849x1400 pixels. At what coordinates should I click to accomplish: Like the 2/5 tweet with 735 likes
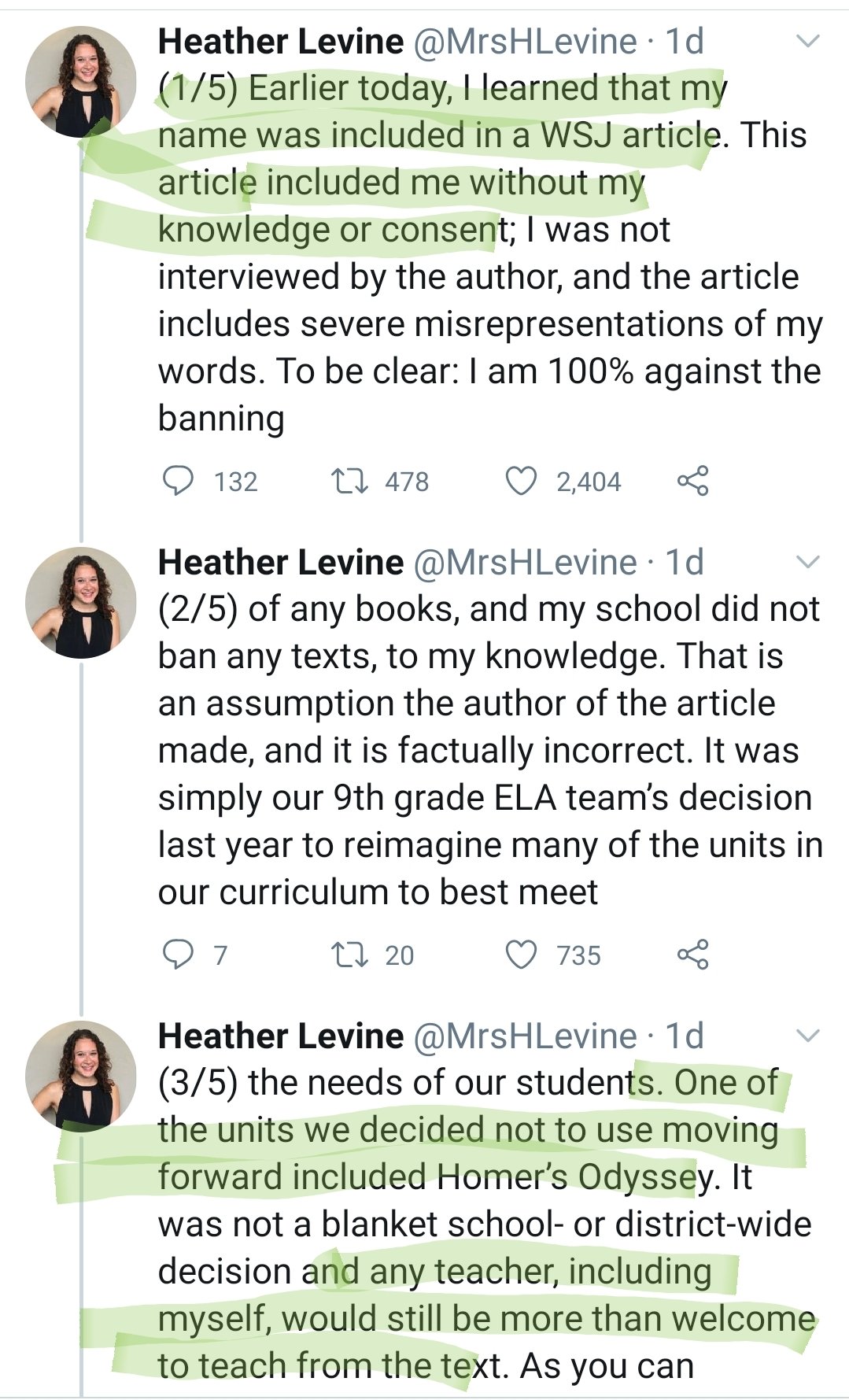point(521,955)
